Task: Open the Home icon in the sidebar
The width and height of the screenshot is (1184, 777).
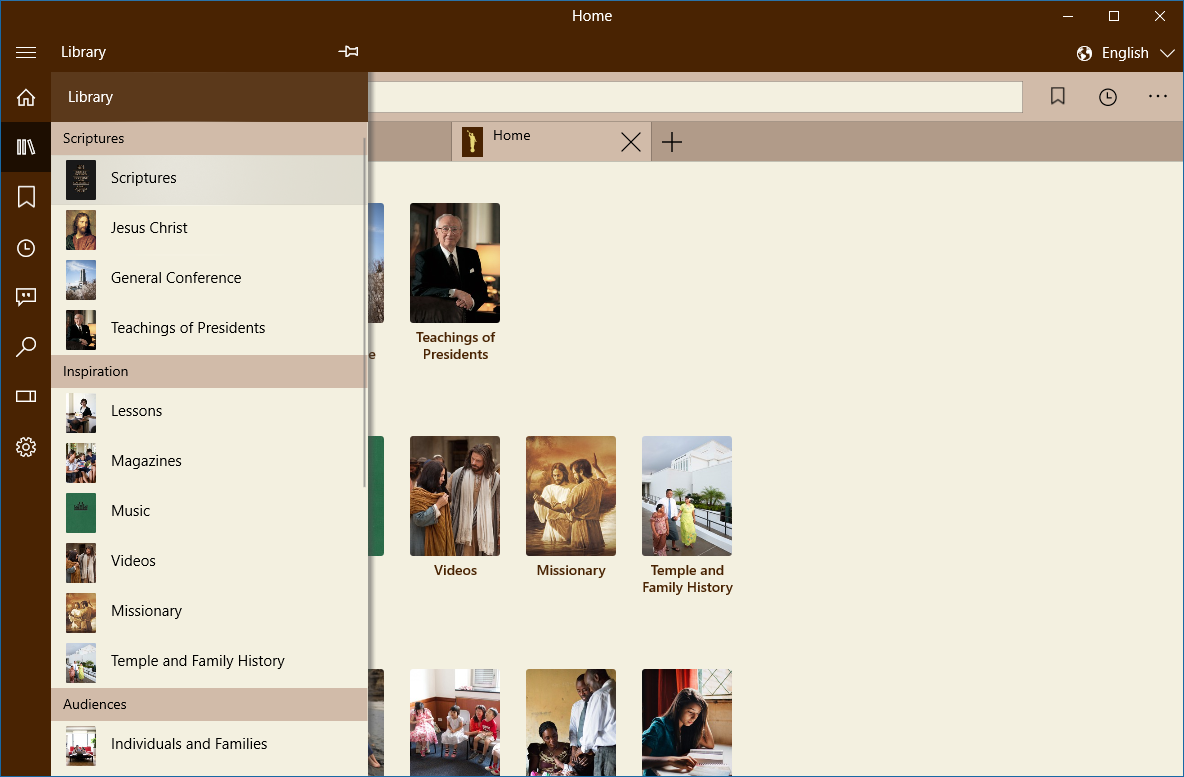Action: [x=26, y=97]
